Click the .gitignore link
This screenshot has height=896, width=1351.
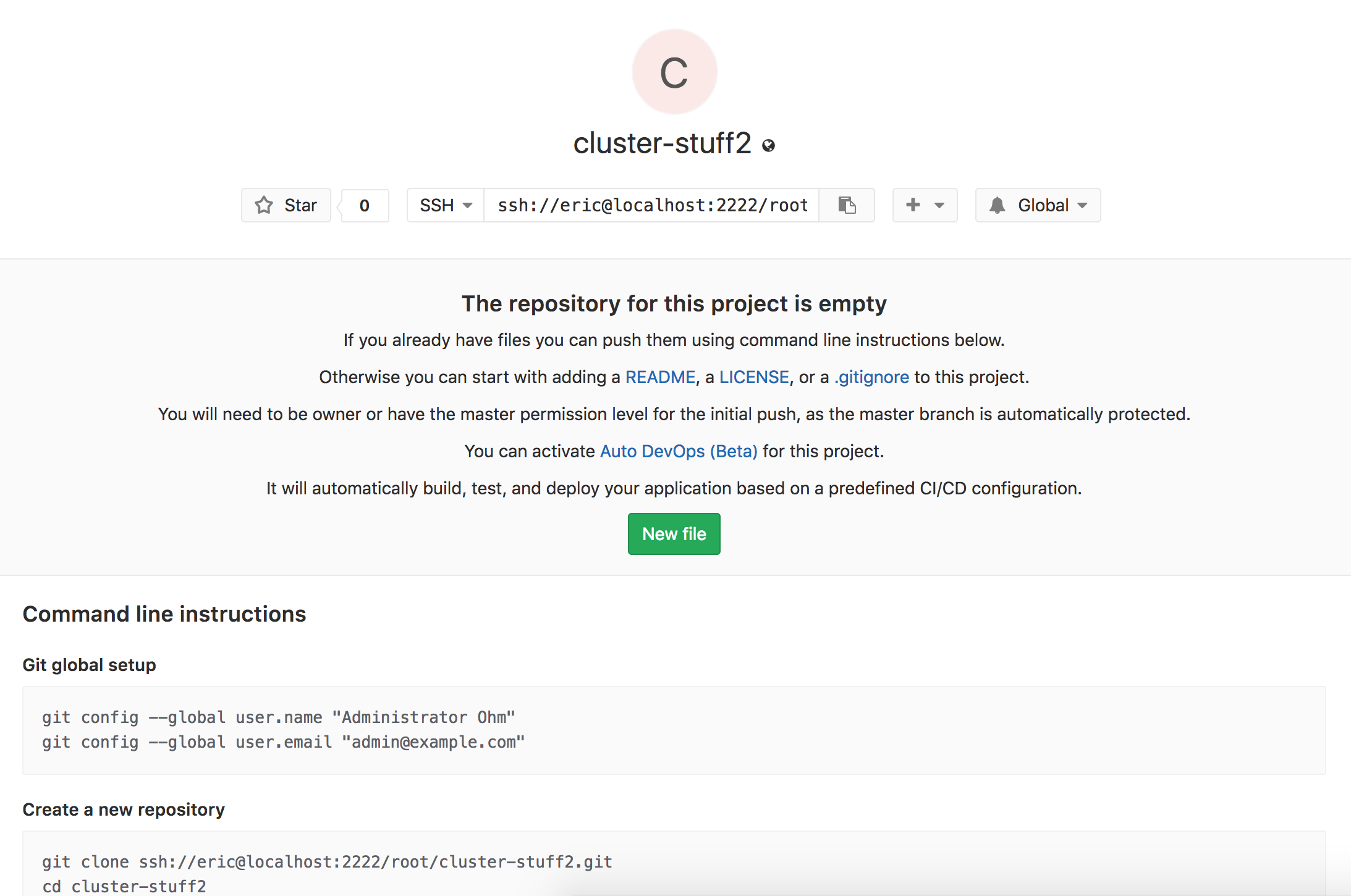pyautogui.click(x=871, y=377)
